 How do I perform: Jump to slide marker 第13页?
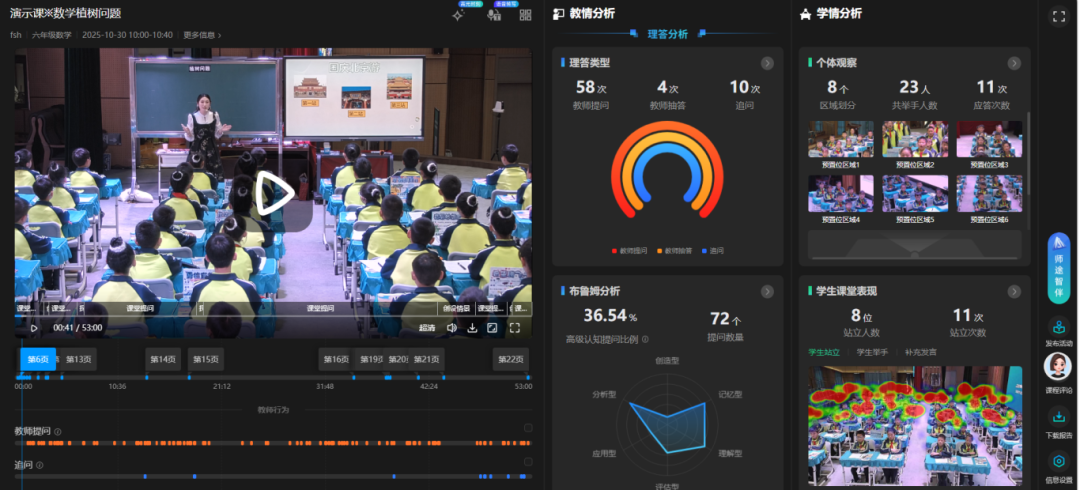(x=79, y=359)
